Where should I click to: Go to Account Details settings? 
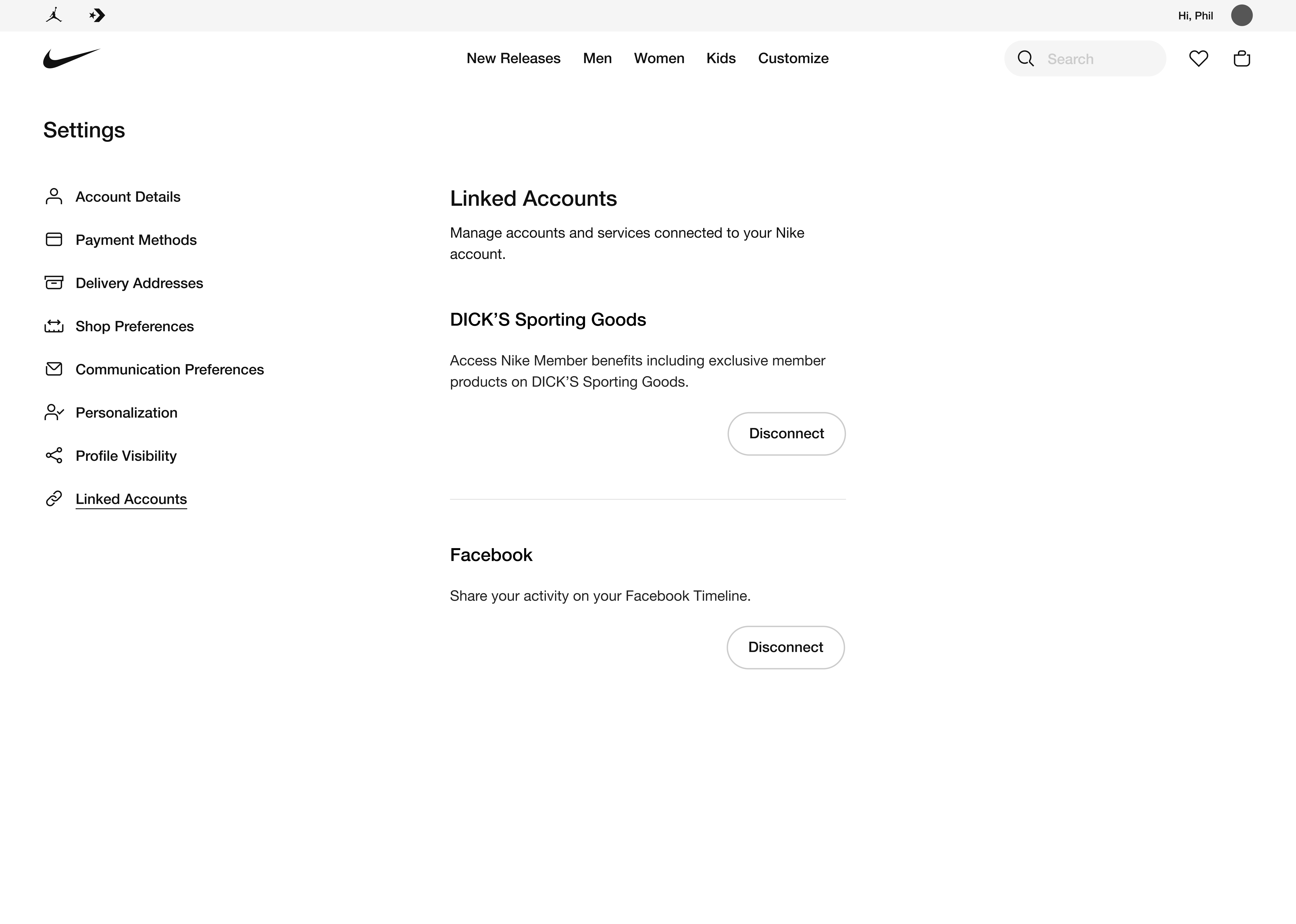(x=128, y=197)
